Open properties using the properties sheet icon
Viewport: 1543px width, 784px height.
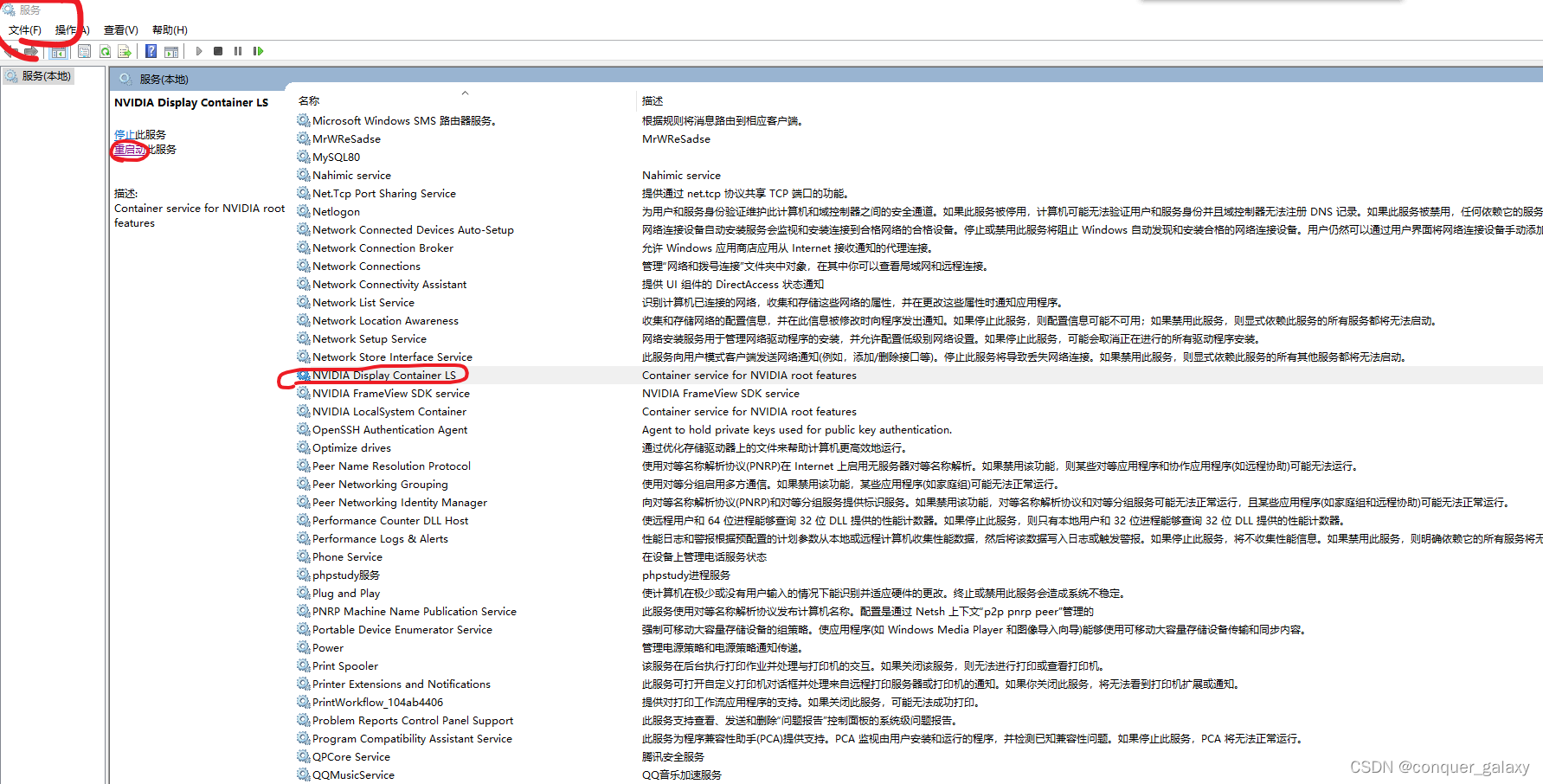(84, 51)
